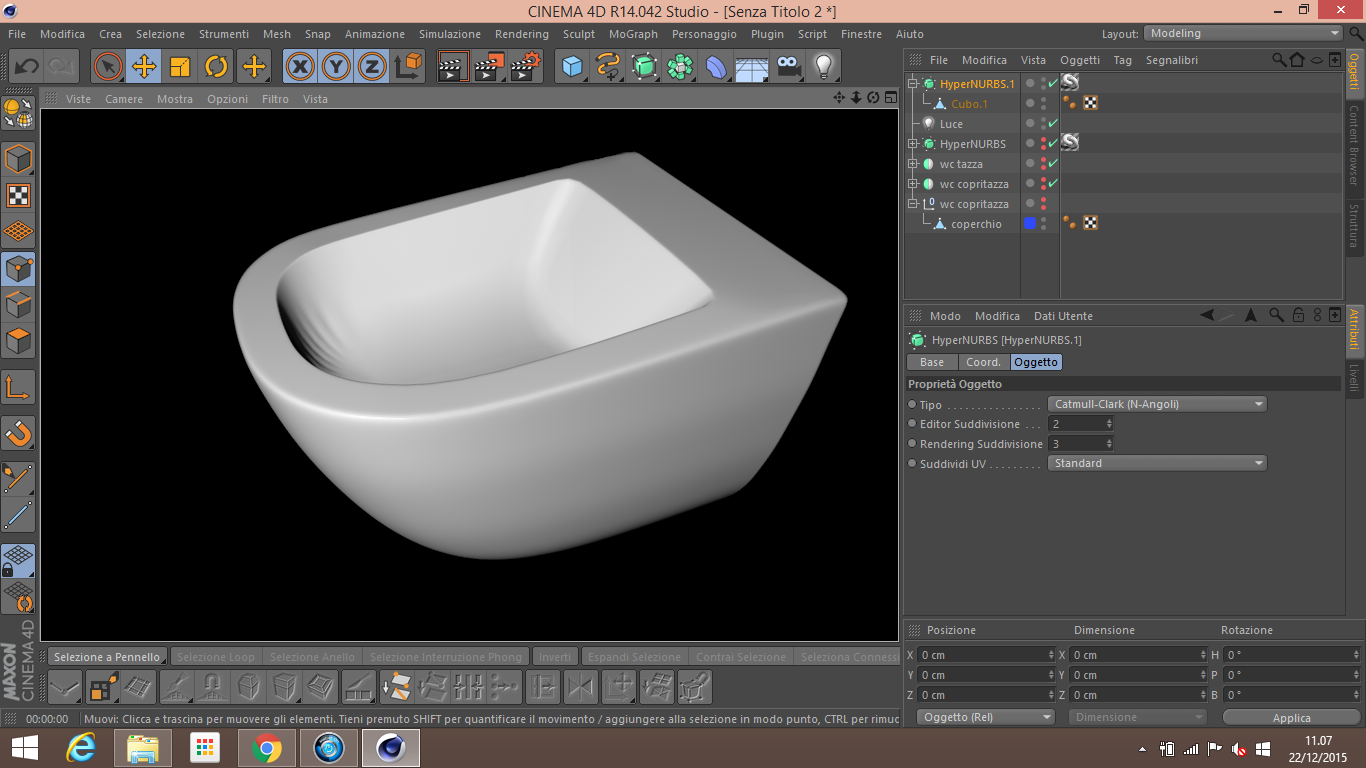The width and height of the screenshot is (1366, 768).
Task: Add a Cube primitive object
Action: pos(572,67)
